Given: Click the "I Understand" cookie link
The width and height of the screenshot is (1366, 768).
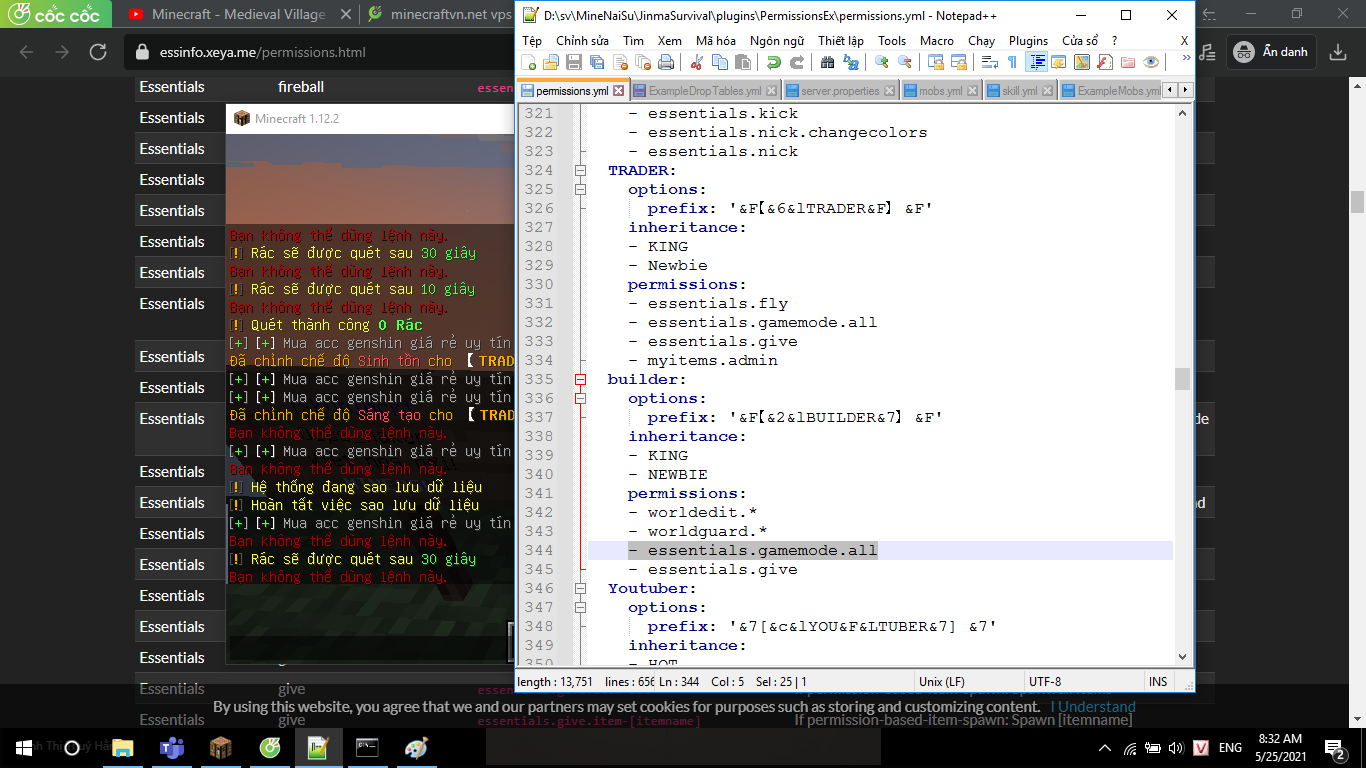Looking at the screenshot, I should coord(1092,707).
